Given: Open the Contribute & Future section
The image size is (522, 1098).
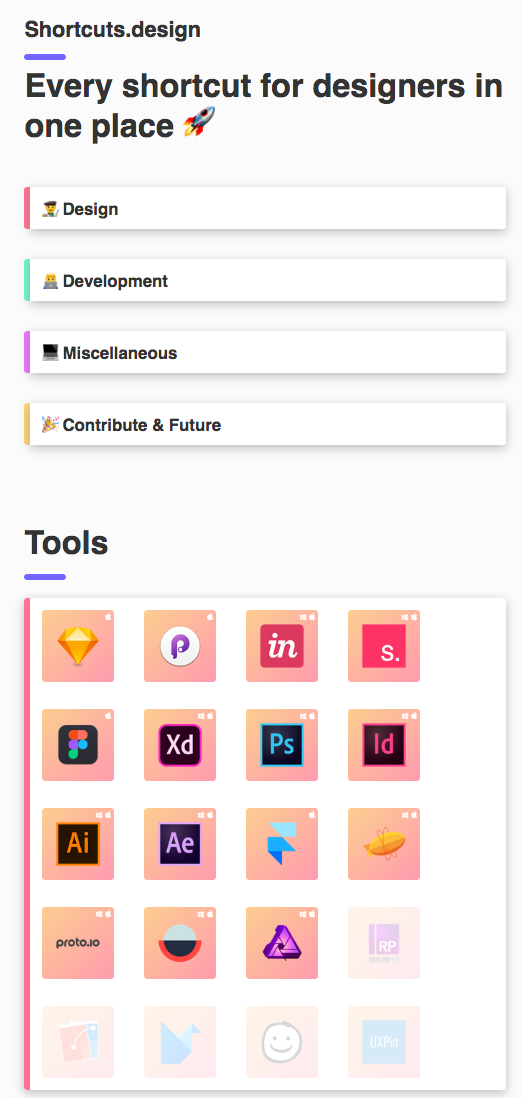Looking at the screenshot, I should 265,424.
